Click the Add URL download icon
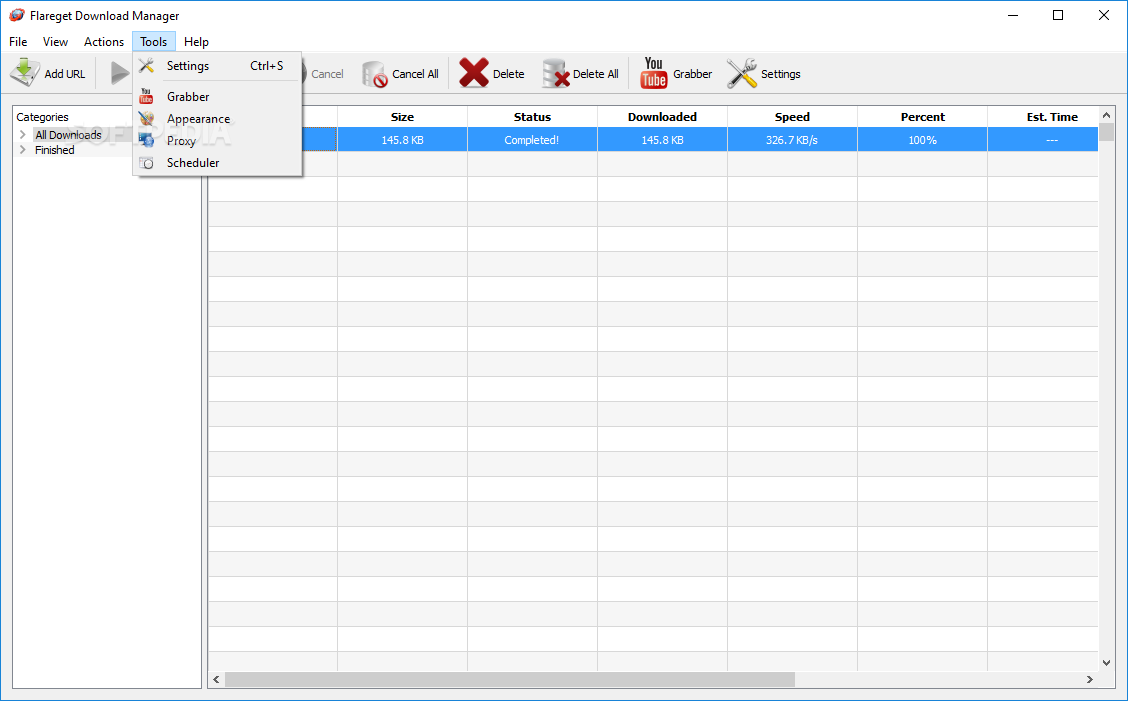This screenshot has width=1128, height=701. [x=24, y=73]
